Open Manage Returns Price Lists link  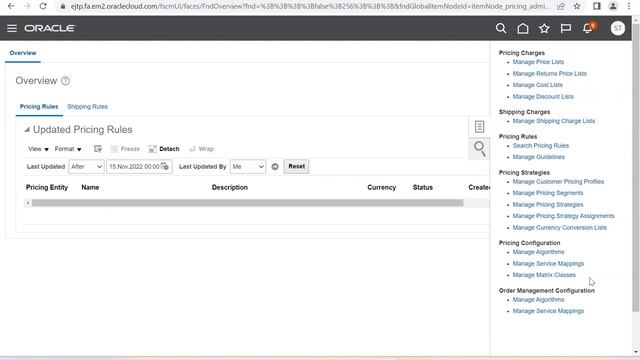click(549, 73)
